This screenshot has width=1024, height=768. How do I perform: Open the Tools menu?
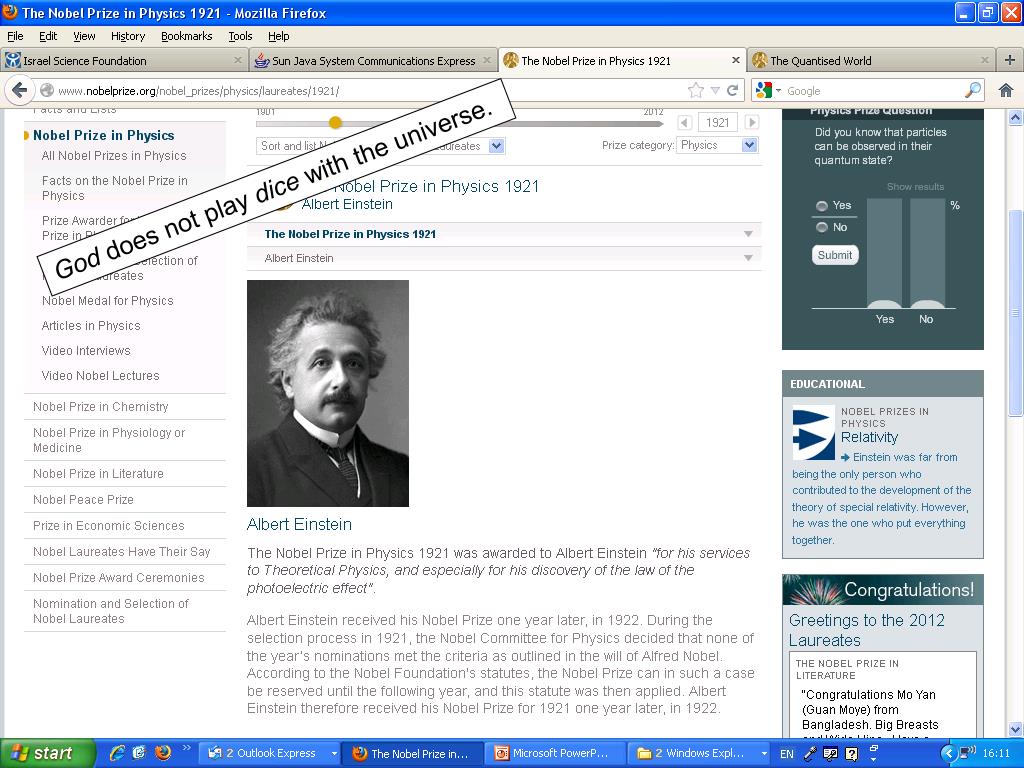click(240, 36)
